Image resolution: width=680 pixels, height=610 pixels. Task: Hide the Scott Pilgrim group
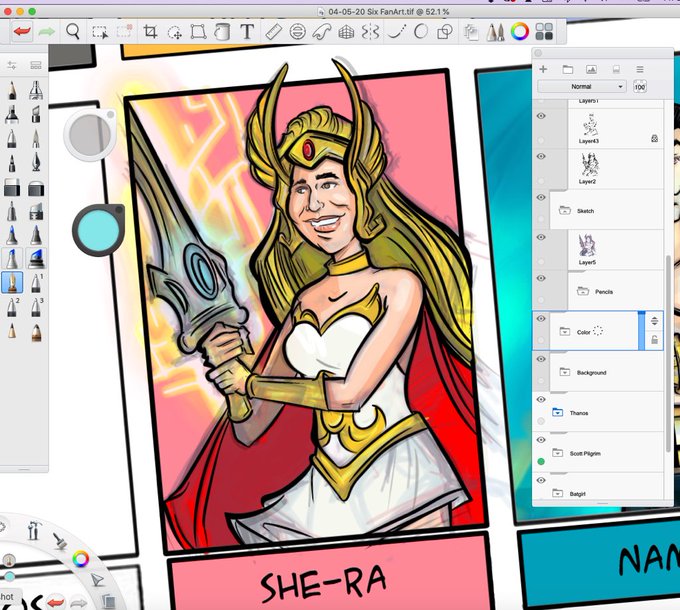point(541,440)
